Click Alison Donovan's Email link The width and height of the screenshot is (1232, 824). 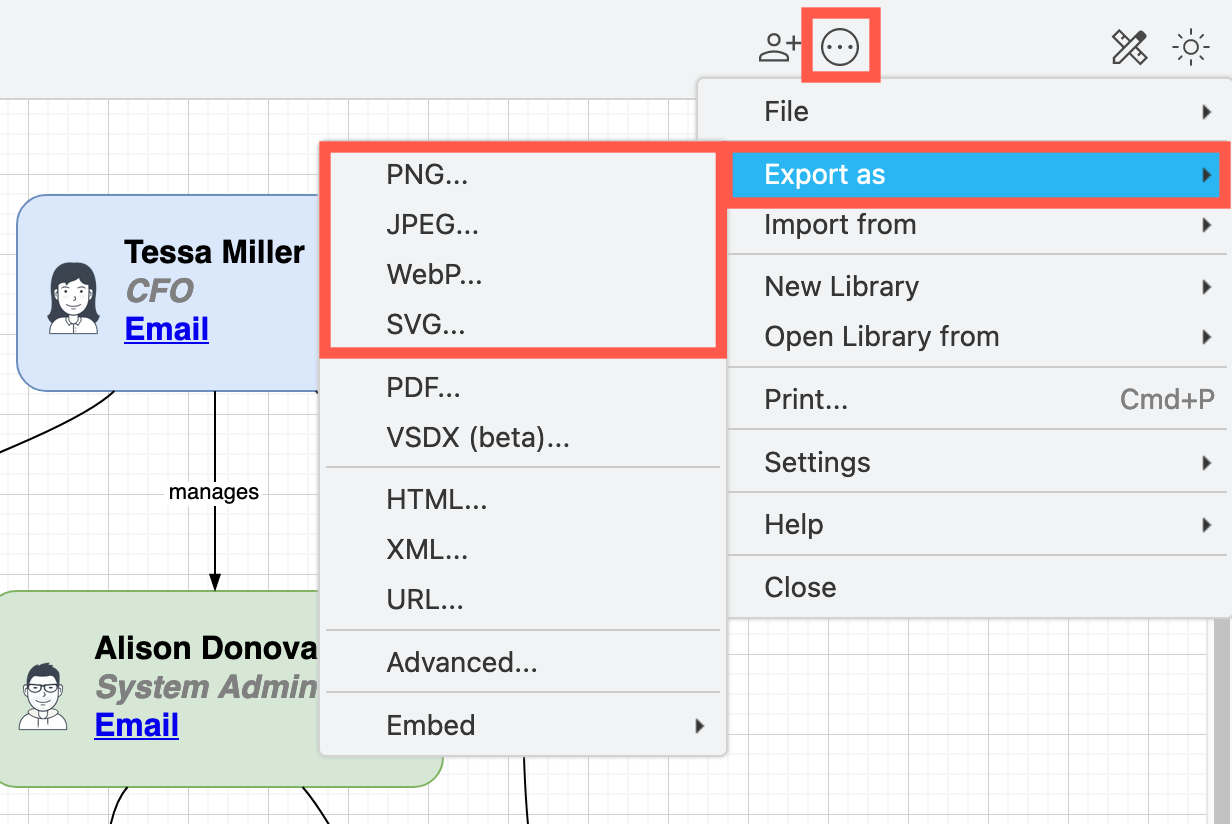(136, 725)
